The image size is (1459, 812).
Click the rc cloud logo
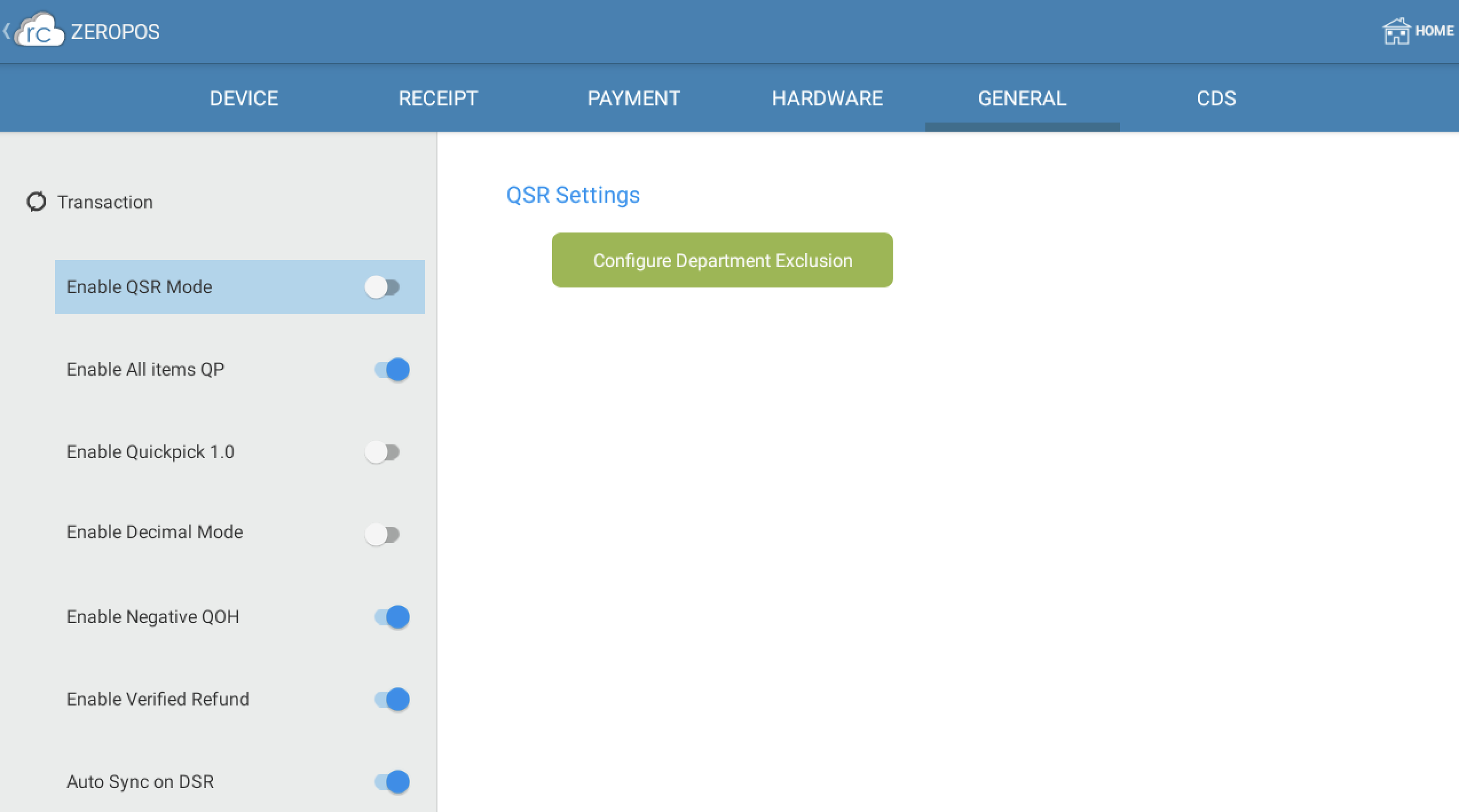pyautogui.click(x=40, y=30)
